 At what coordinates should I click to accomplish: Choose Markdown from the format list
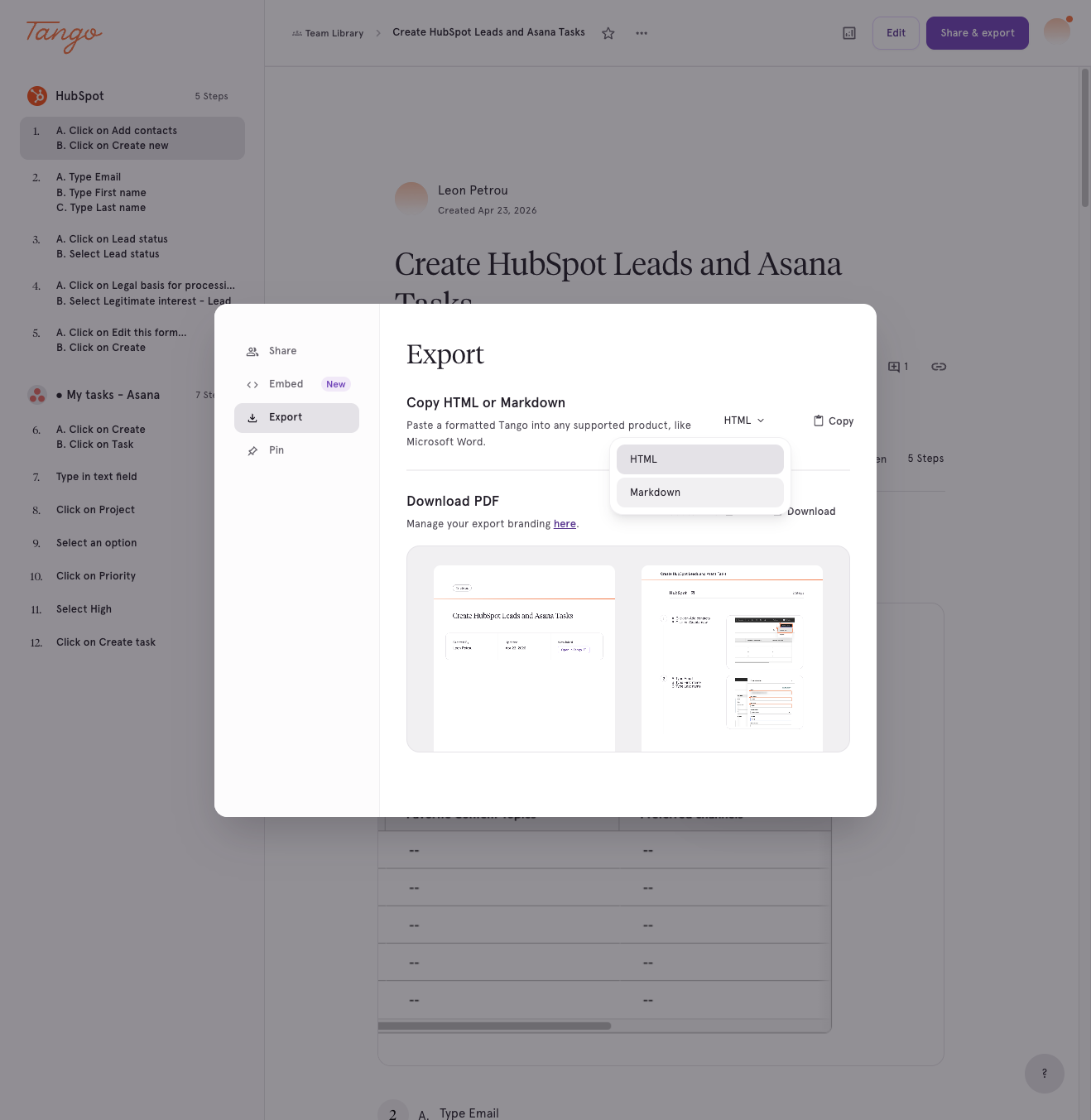[x=700, y=493]
